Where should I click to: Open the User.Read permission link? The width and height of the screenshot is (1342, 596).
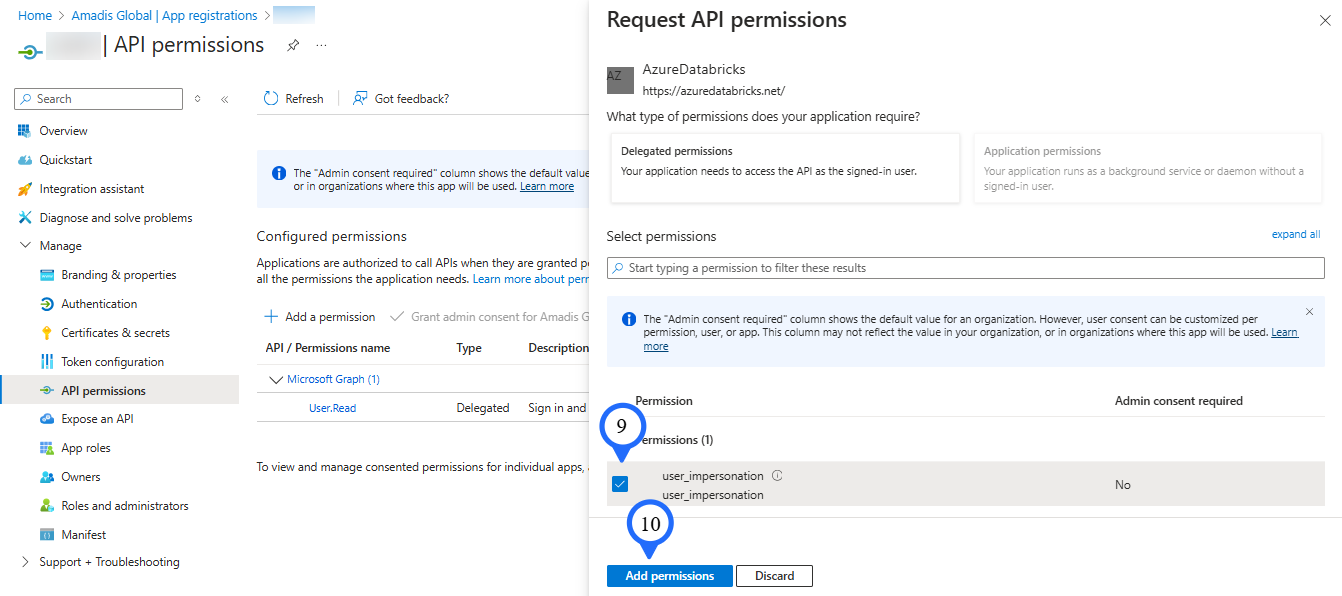pyautogui.click(x=332, y=408)
